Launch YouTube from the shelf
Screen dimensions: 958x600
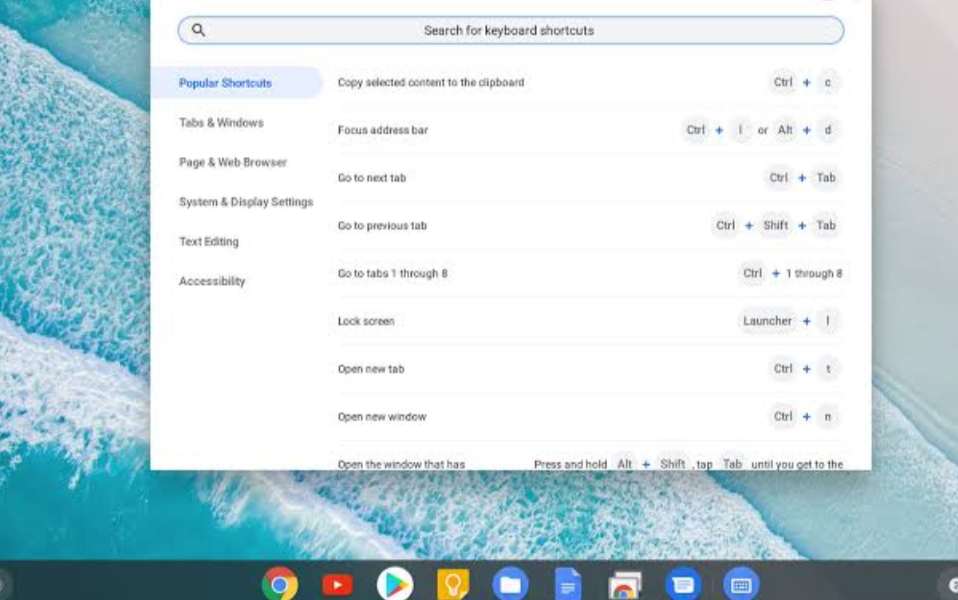338,584
